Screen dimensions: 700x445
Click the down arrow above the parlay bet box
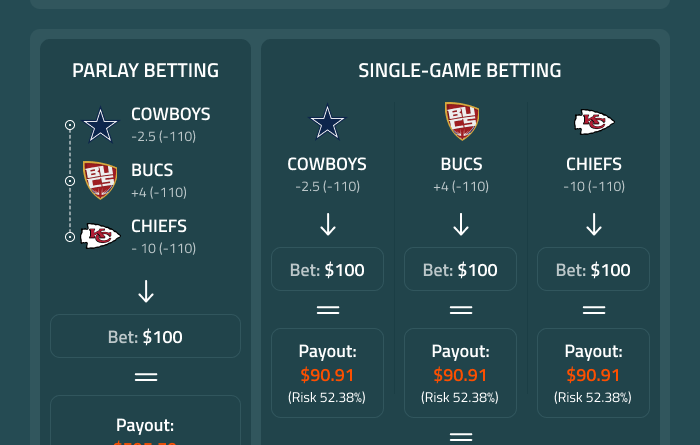tap(146, 292)
